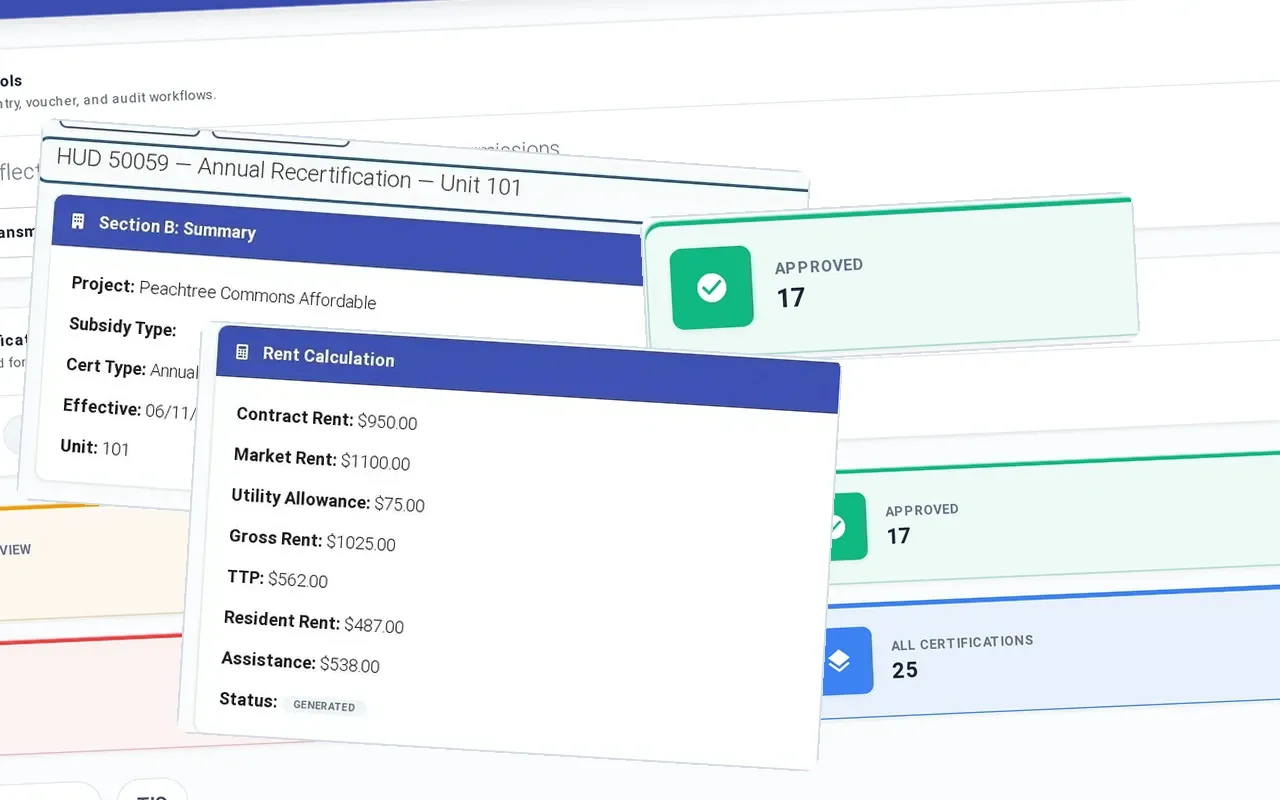Select the Resident Rent value '$487.00'
Viewport: 1280px width, 800px height.
[x=374, y=626]
